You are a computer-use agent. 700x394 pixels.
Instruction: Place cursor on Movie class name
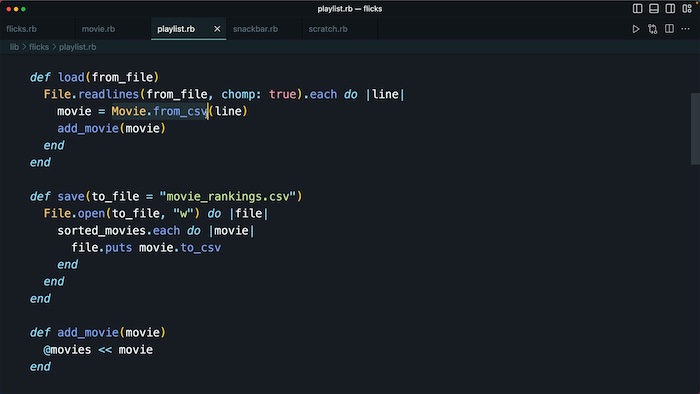(x=129, y=111)
